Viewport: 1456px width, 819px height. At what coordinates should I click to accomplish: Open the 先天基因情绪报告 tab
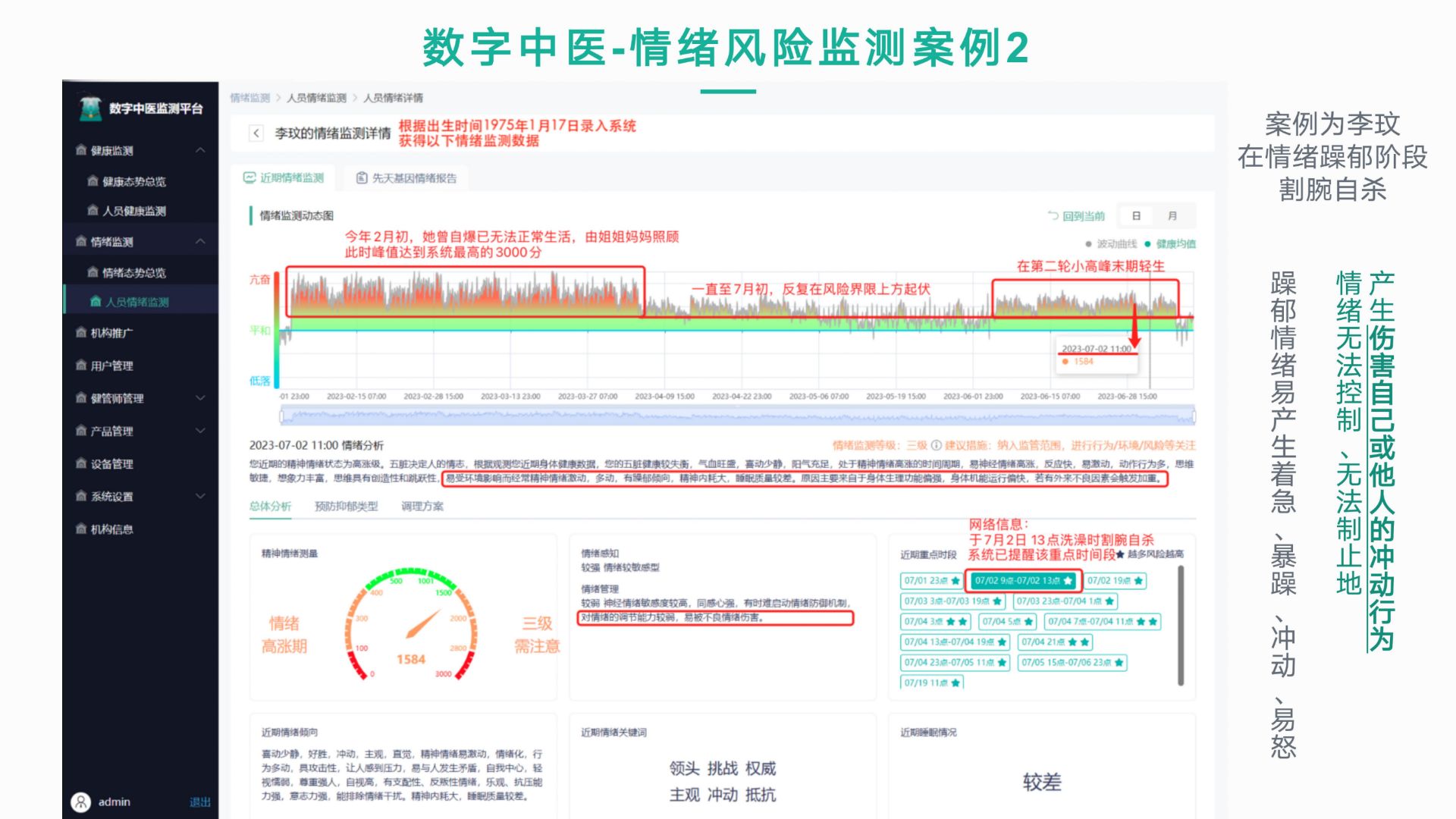[406, 178]
